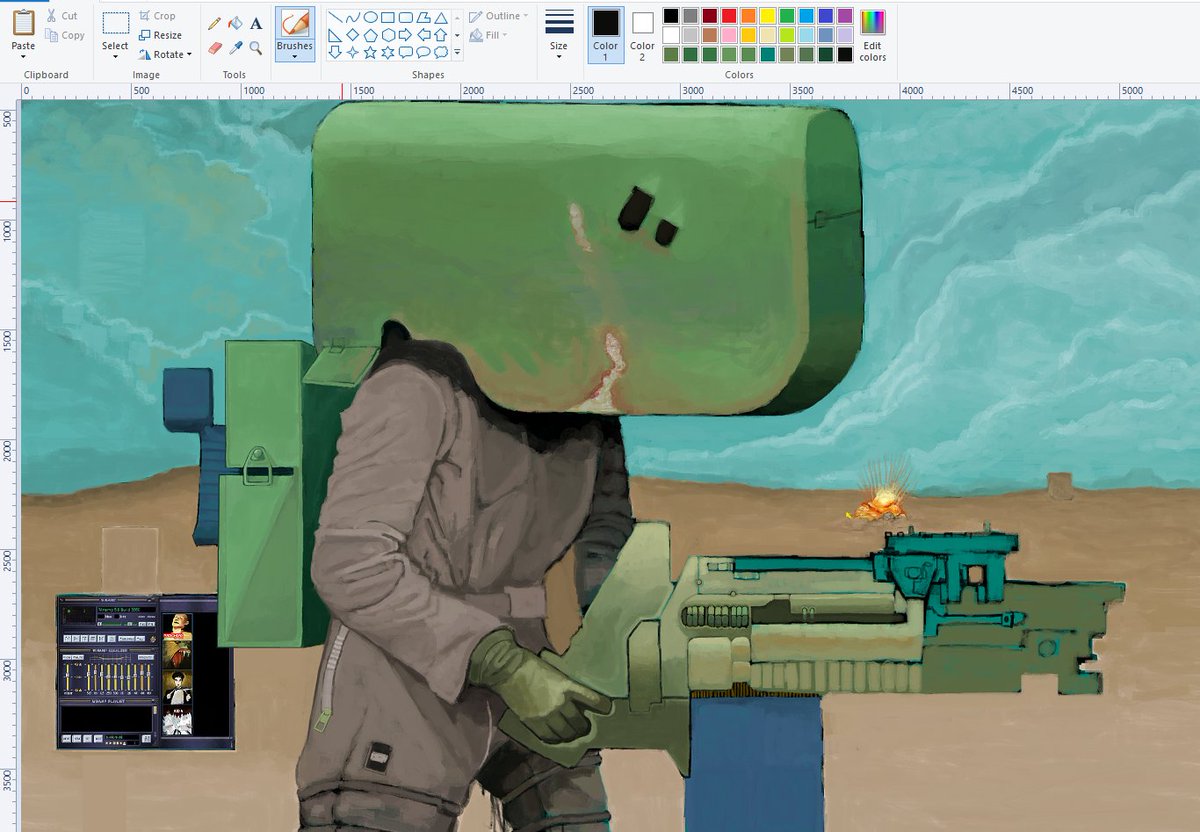Select the Color picker eyedropper tool
The width and height of the screenshot is (1200, 832).
235,47
